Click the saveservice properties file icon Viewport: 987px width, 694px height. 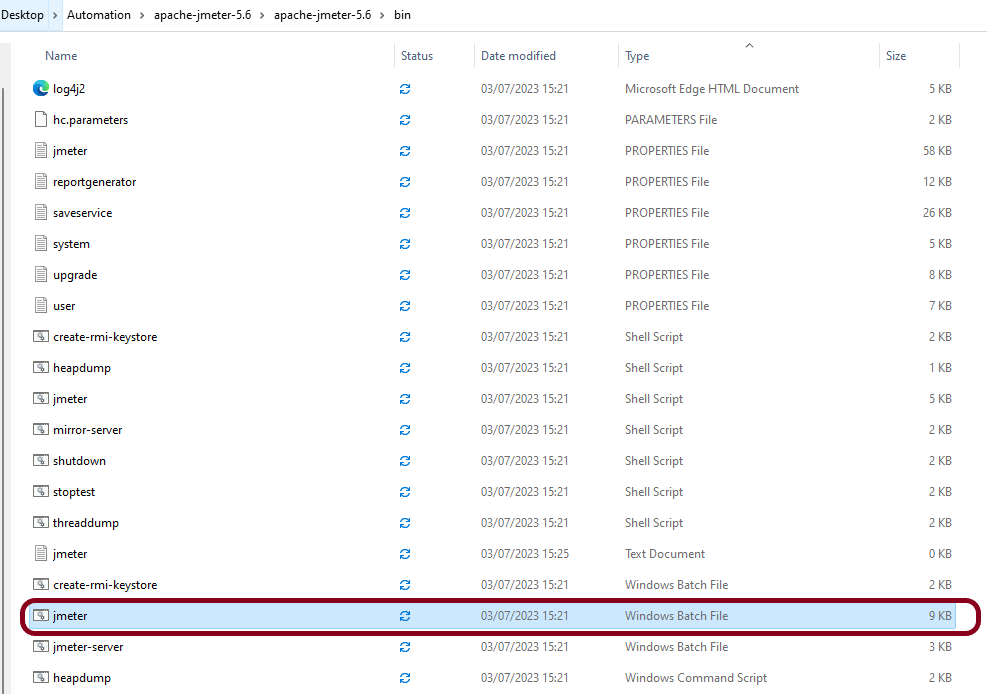[41, 213]
